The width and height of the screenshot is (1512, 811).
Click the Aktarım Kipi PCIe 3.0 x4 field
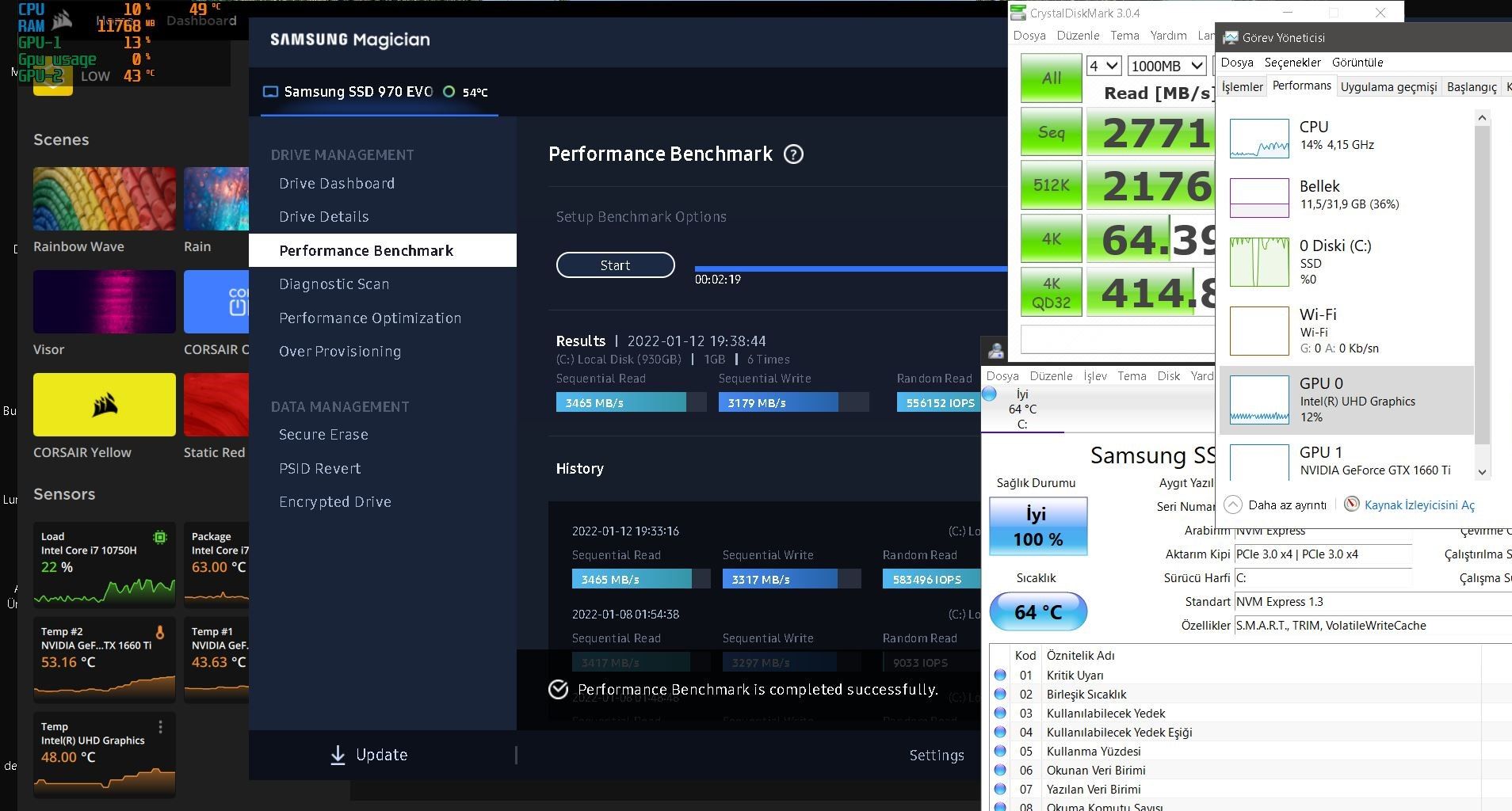pos(1323,554)
